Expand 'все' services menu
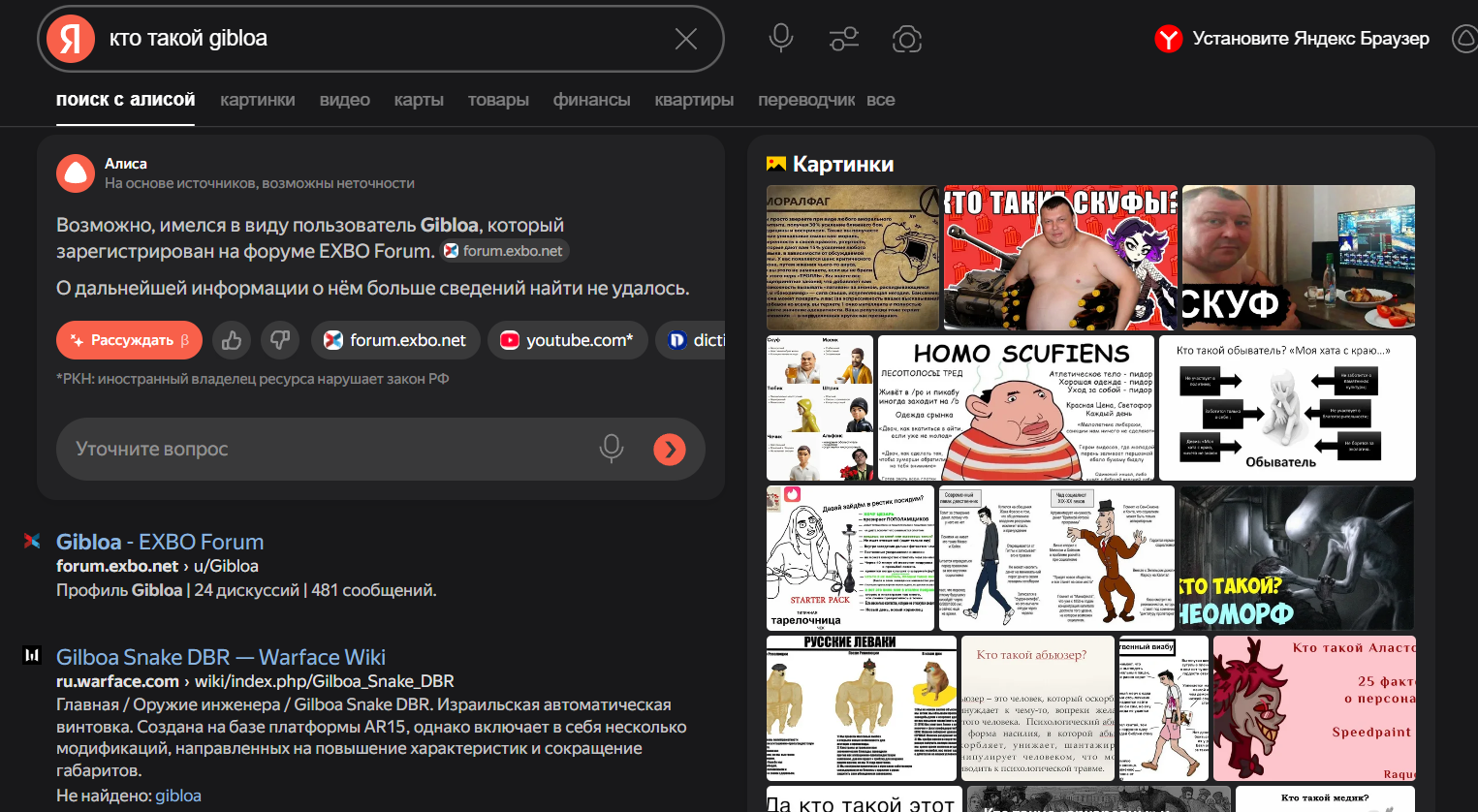The width and height of the screenshot is (1478, 812). pyautogui.click(x=881, y=100)
